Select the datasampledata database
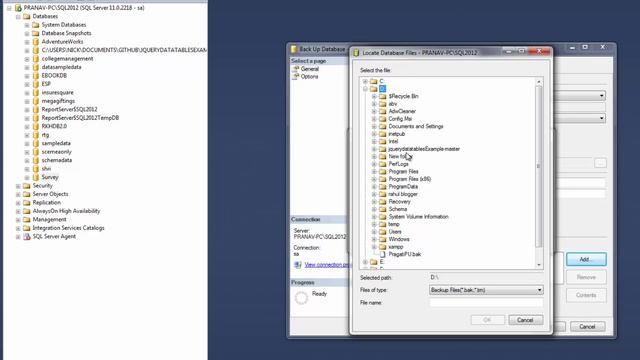Screen dimensions: 640x360 coord(61,67)
